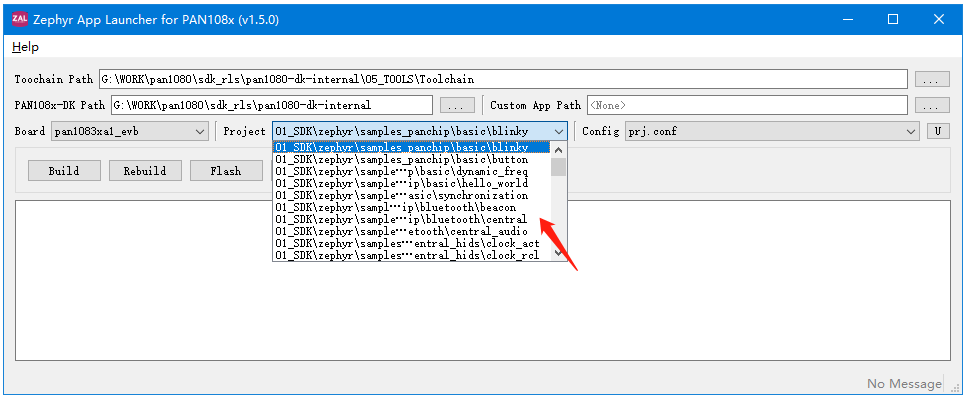
Task: Select central_hids\clock_act project entry
Action: pos(412,243)
